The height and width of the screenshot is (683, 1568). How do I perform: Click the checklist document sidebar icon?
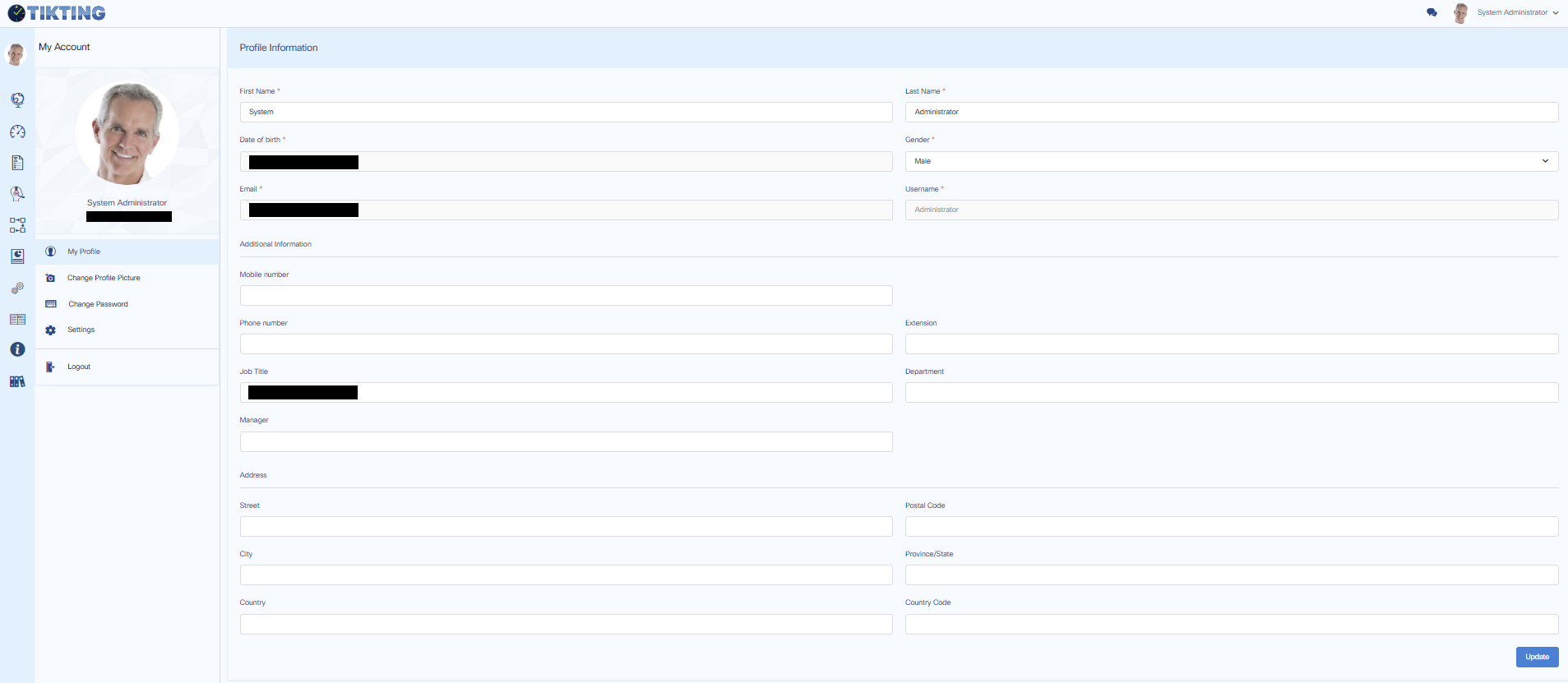(17, 163)
